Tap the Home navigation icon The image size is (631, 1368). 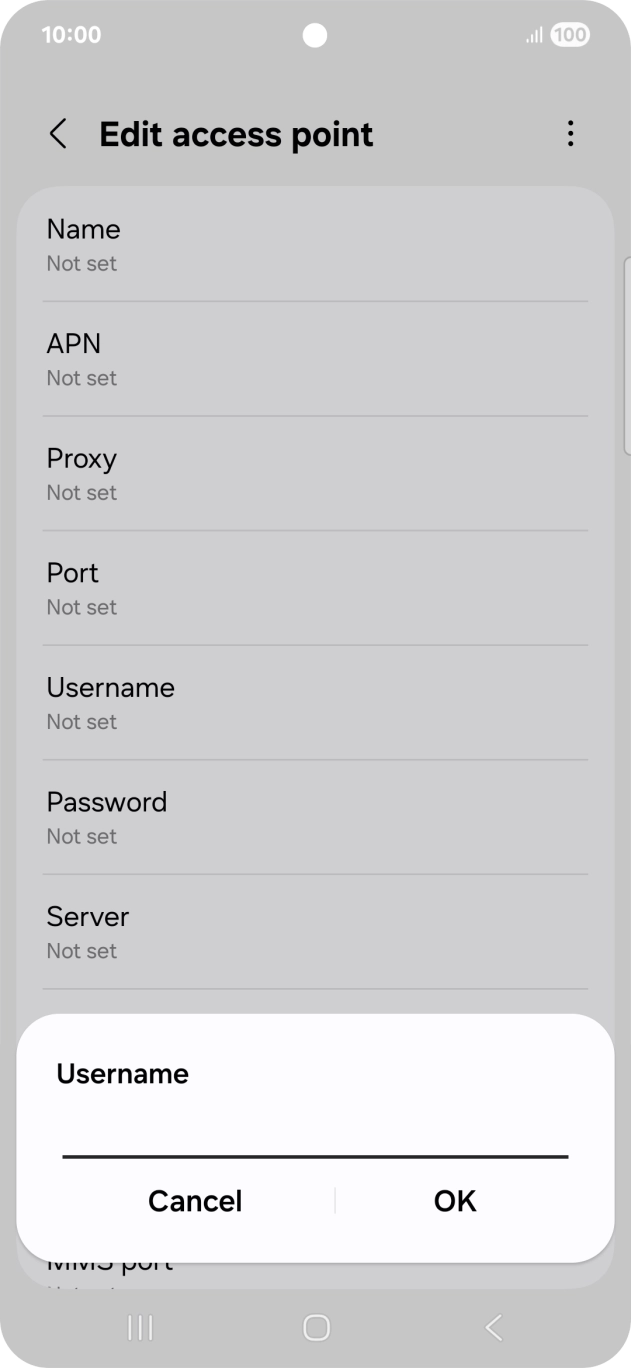(x=315, y=1328)
